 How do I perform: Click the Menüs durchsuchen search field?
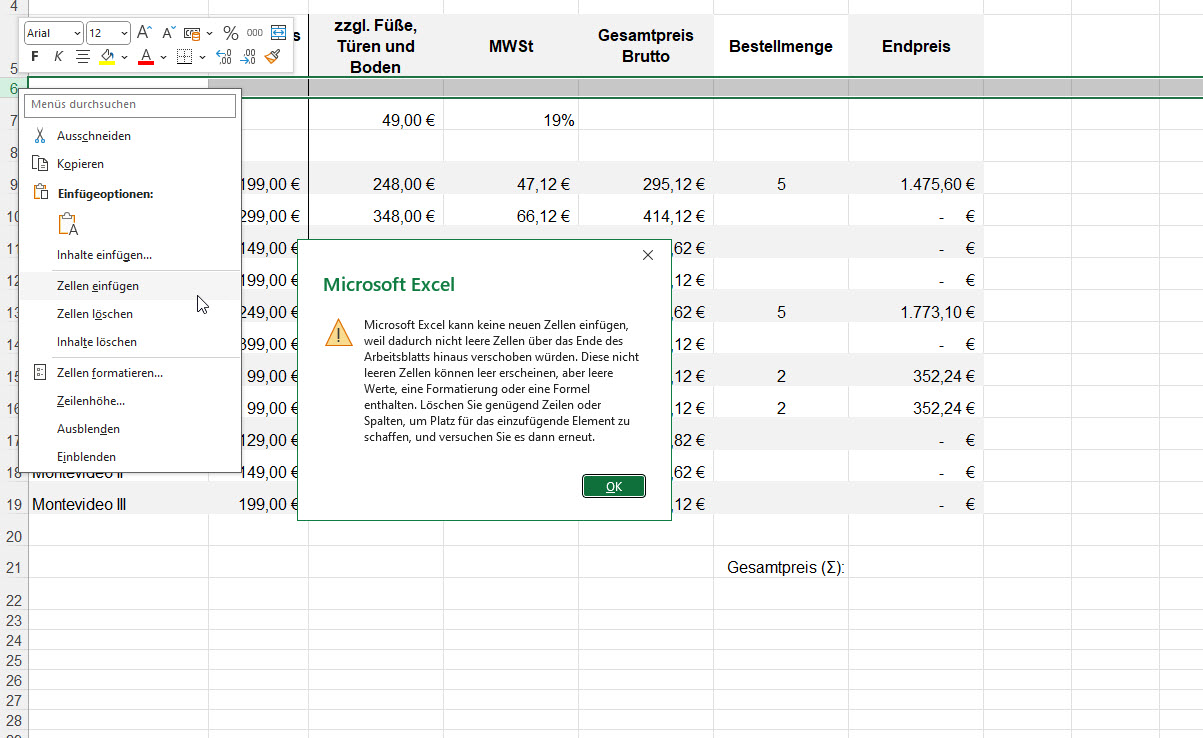click(131, 104)
